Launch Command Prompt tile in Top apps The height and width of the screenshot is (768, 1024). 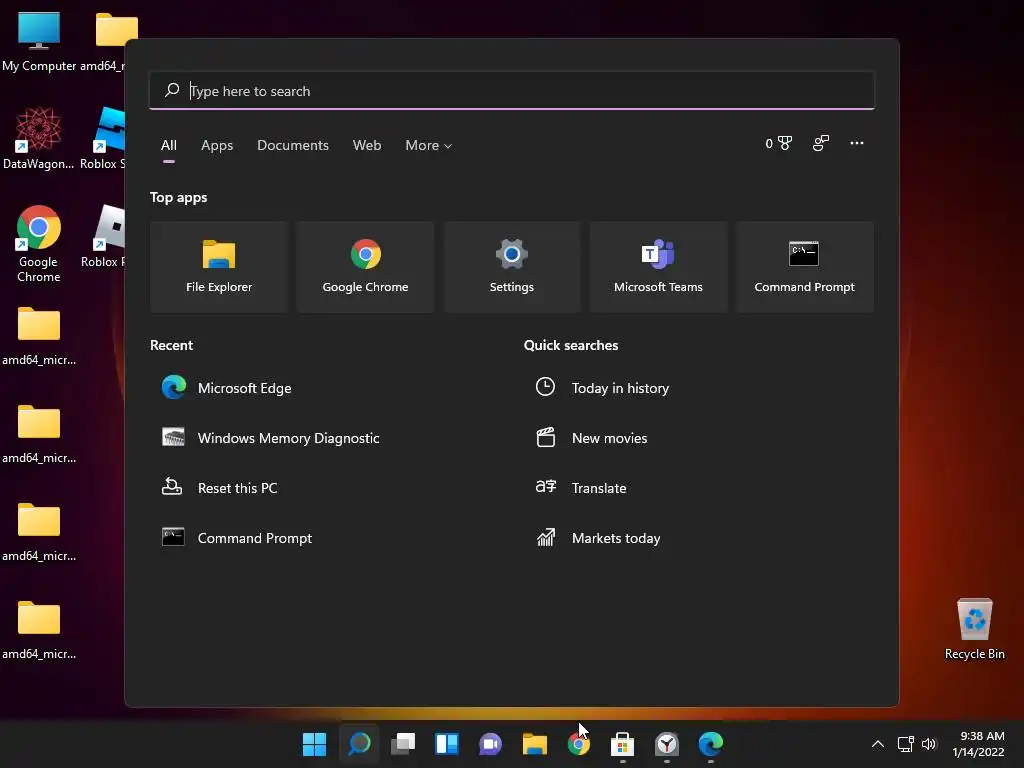(x=804, y=267)
